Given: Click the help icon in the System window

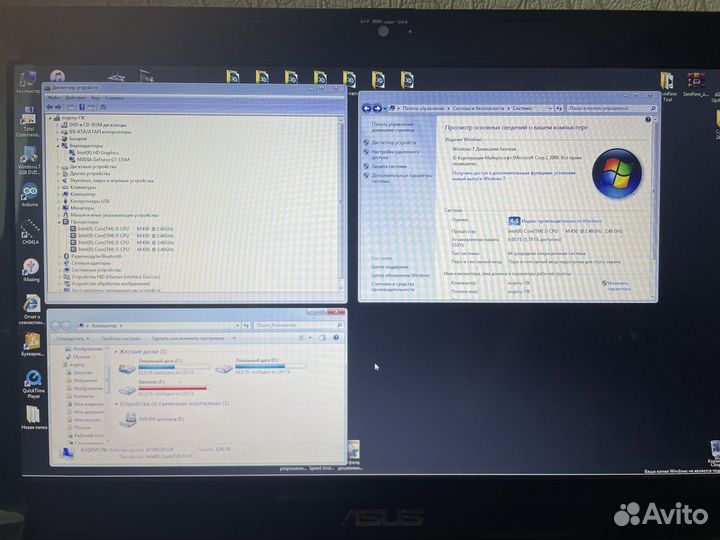Looking at the screenshot, I should point(647,119).
